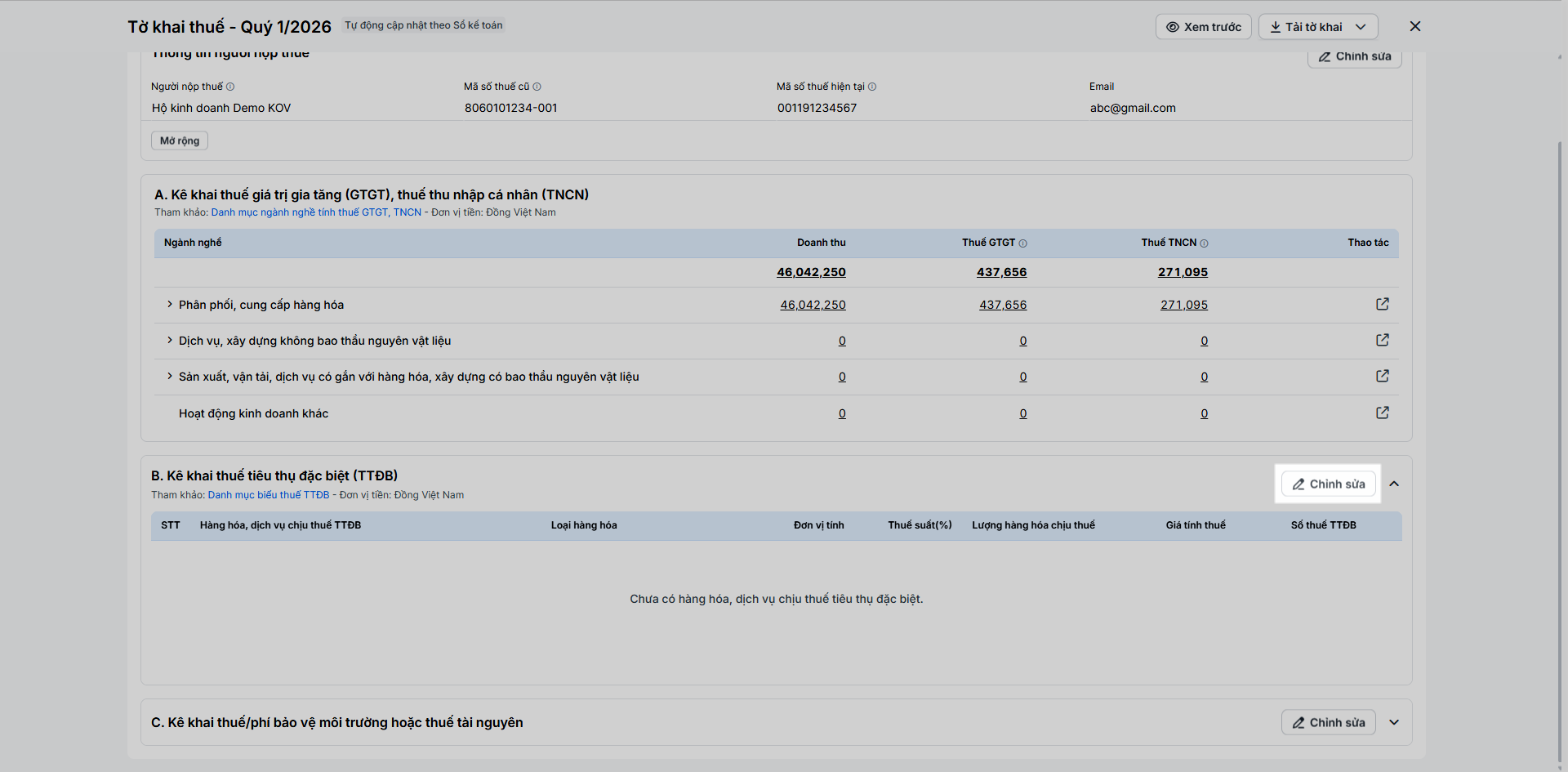Expand Phân phối, cung cấp hàng hóa row
Image resolution: width=1568 pixels, height=772 pixels.
[170, 305]
